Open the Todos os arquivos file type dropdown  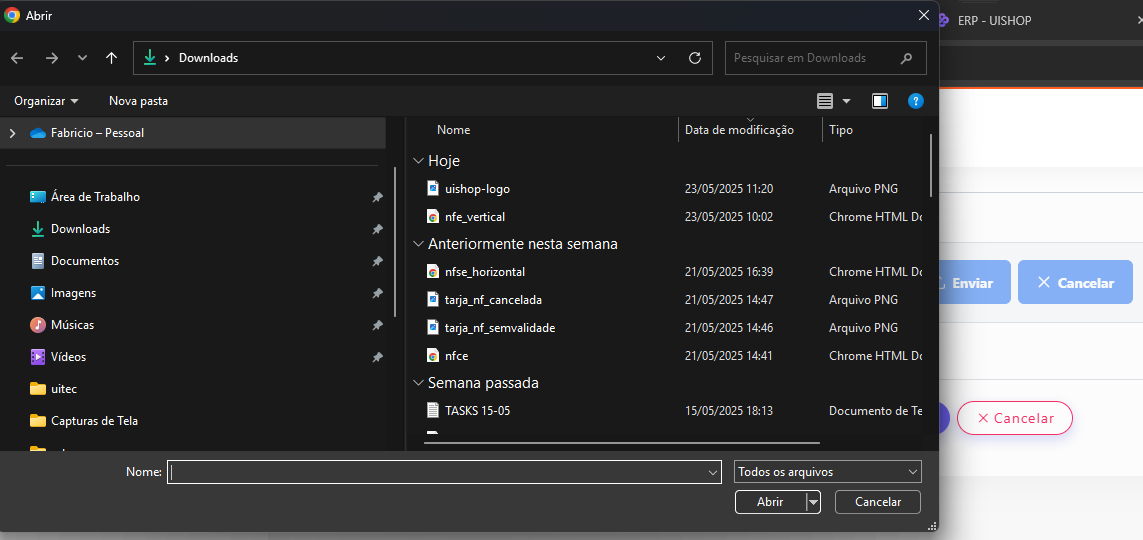827,472
